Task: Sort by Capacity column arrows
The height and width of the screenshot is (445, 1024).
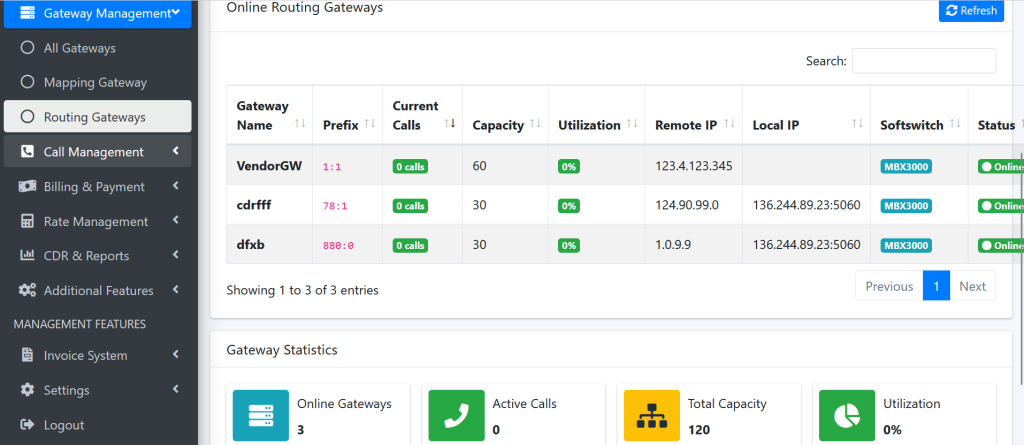Action: click(x=536, y=124)
